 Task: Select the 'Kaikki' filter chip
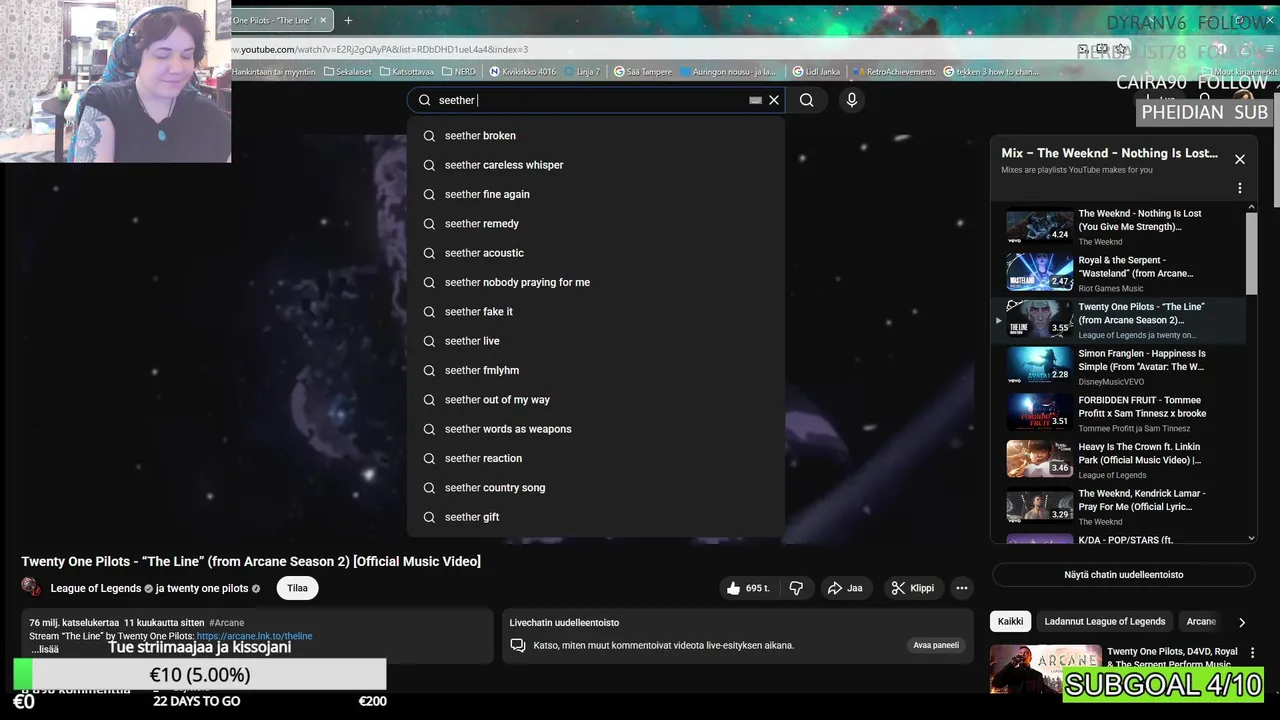click(x=1011, y=621)
